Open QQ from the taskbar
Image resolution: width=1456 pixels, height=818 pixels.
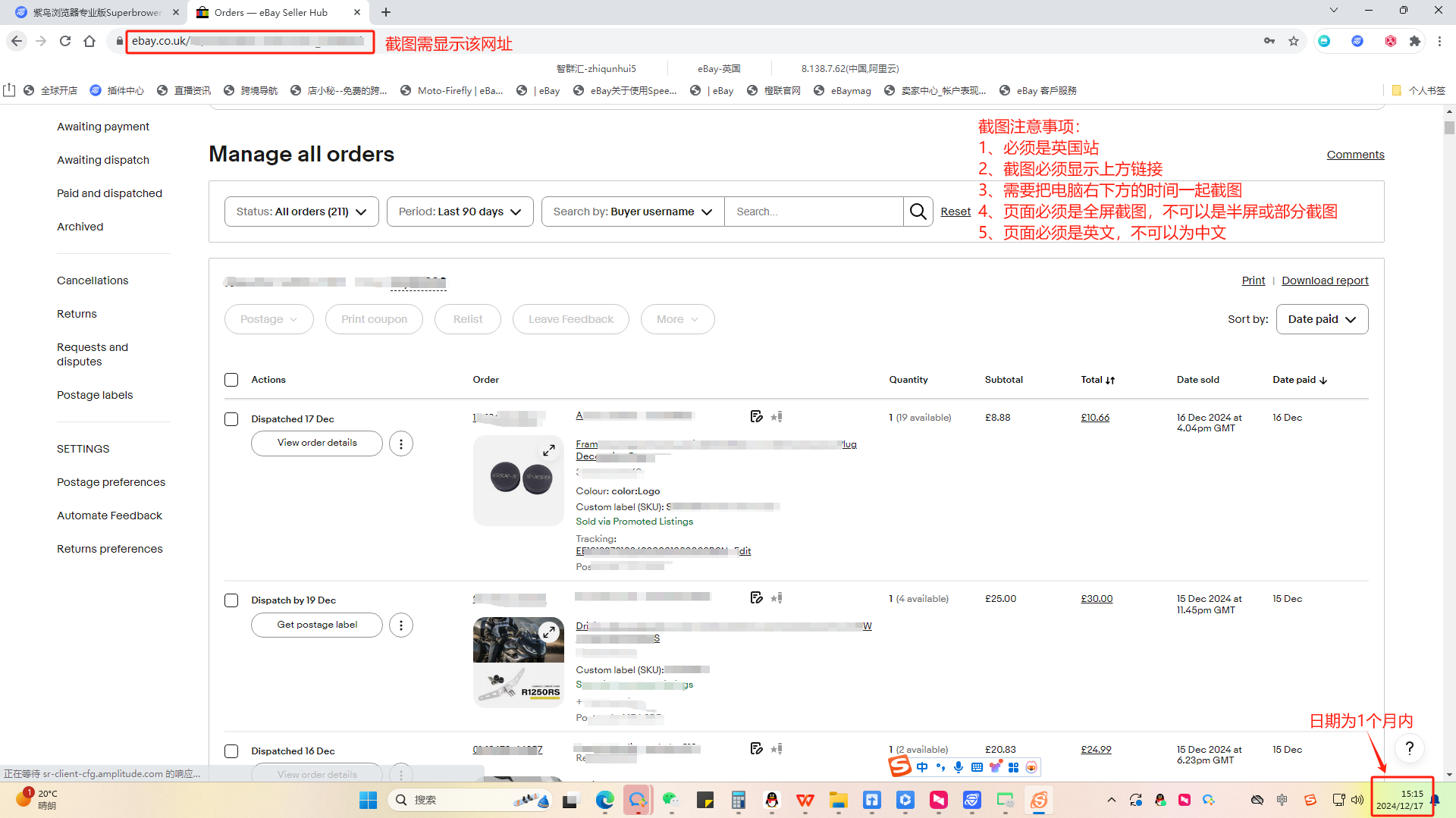pos(772,800)
